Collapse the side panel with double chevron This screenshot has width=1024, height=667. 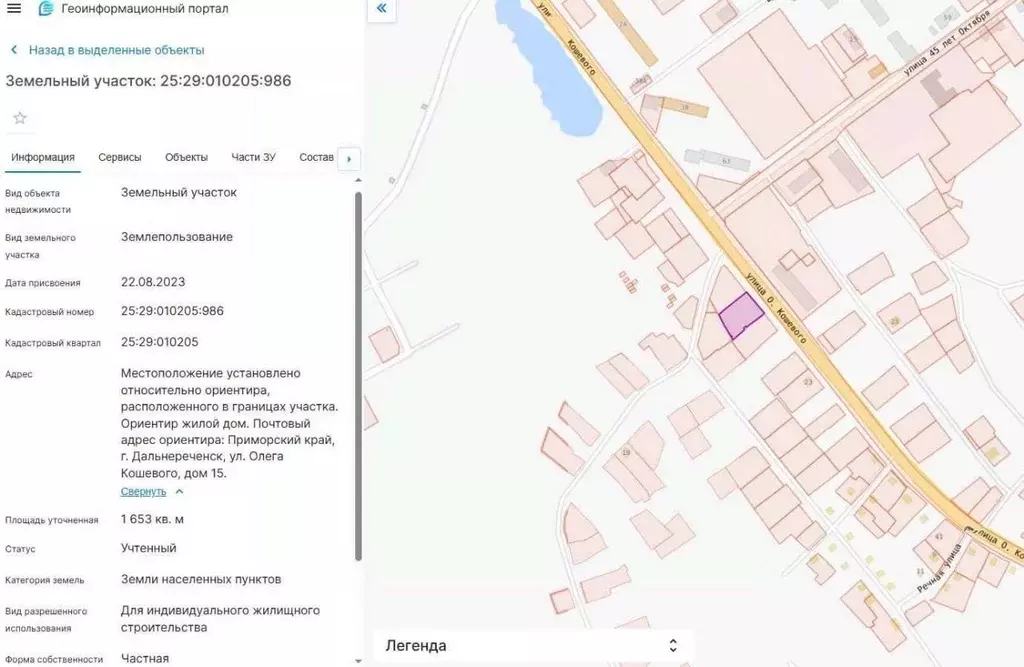(381, 10)
